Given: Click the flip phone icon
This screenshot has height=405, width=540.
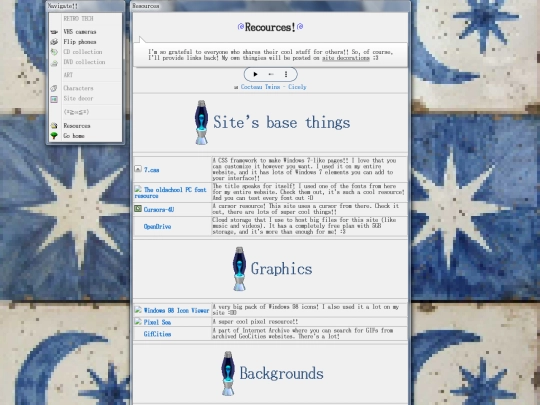Looking at the screenshot, I should point(54,42).
